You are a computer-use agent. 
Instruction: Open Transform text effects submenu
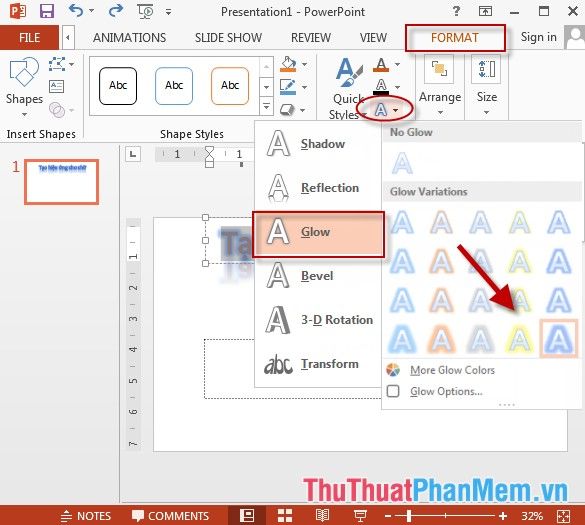[318, 364]
